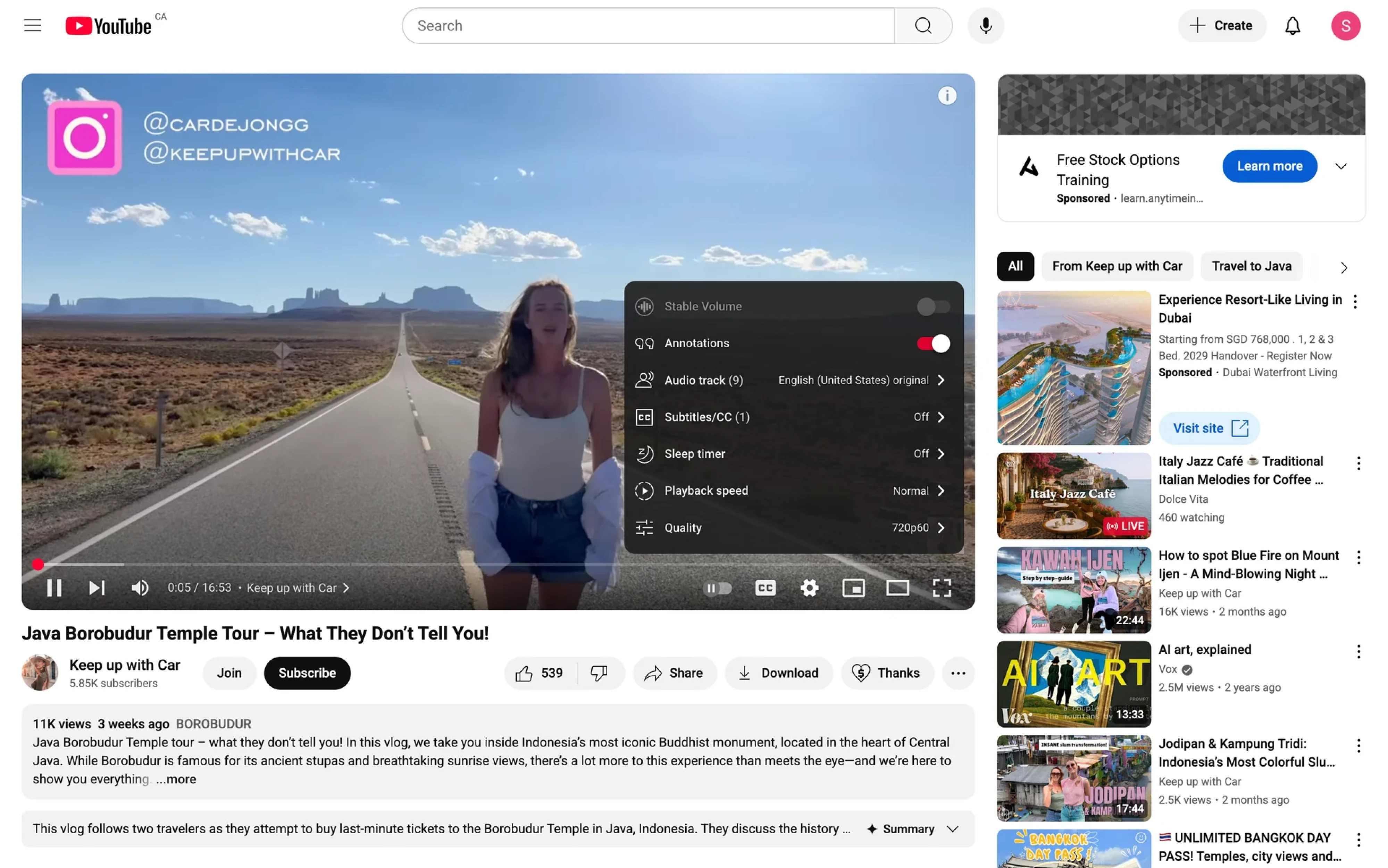Toggle autoplay switch in player
Screen dimensions: 1388x868
coord(717,588)
